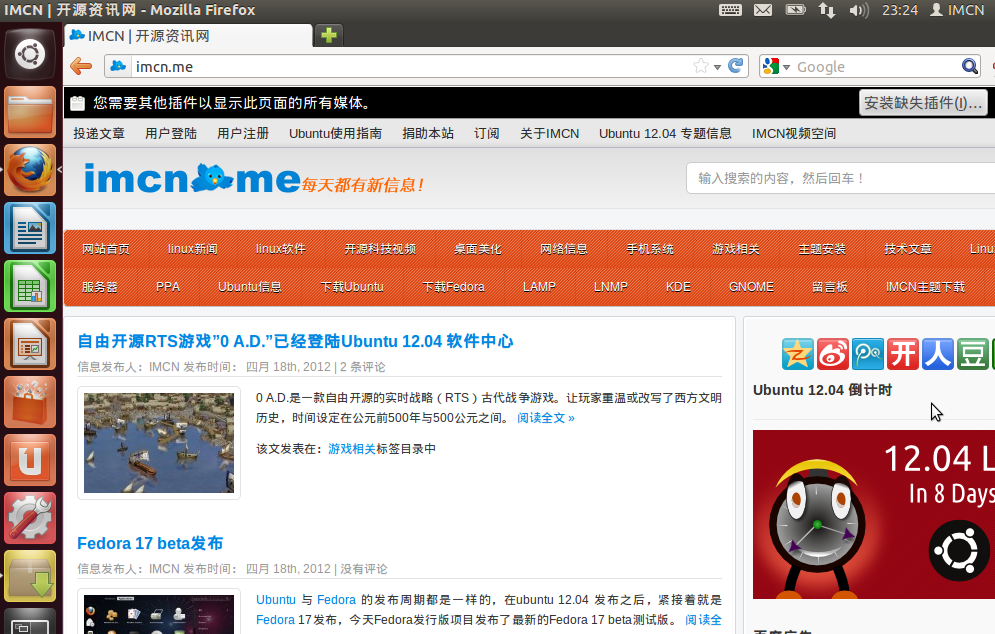This screenshot has height=634, width=995.
Task: Bookmark this page with the star icon
Action: click(x=701, y=66)
